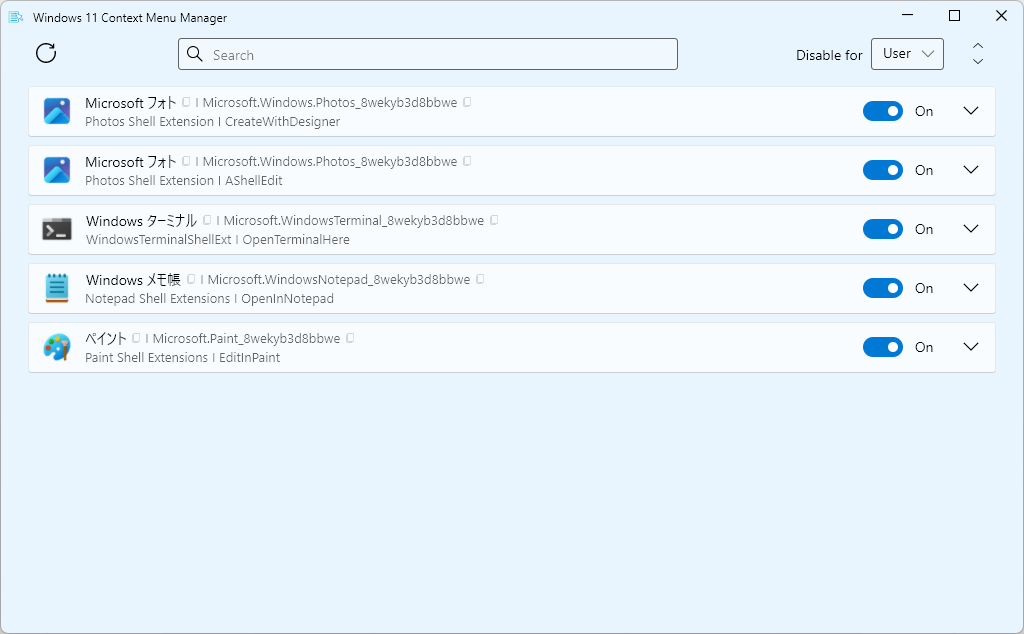The width and height of the screenshot is (1024, 634).
Task: Click the up chevron above the list
Action: [978, 46]
